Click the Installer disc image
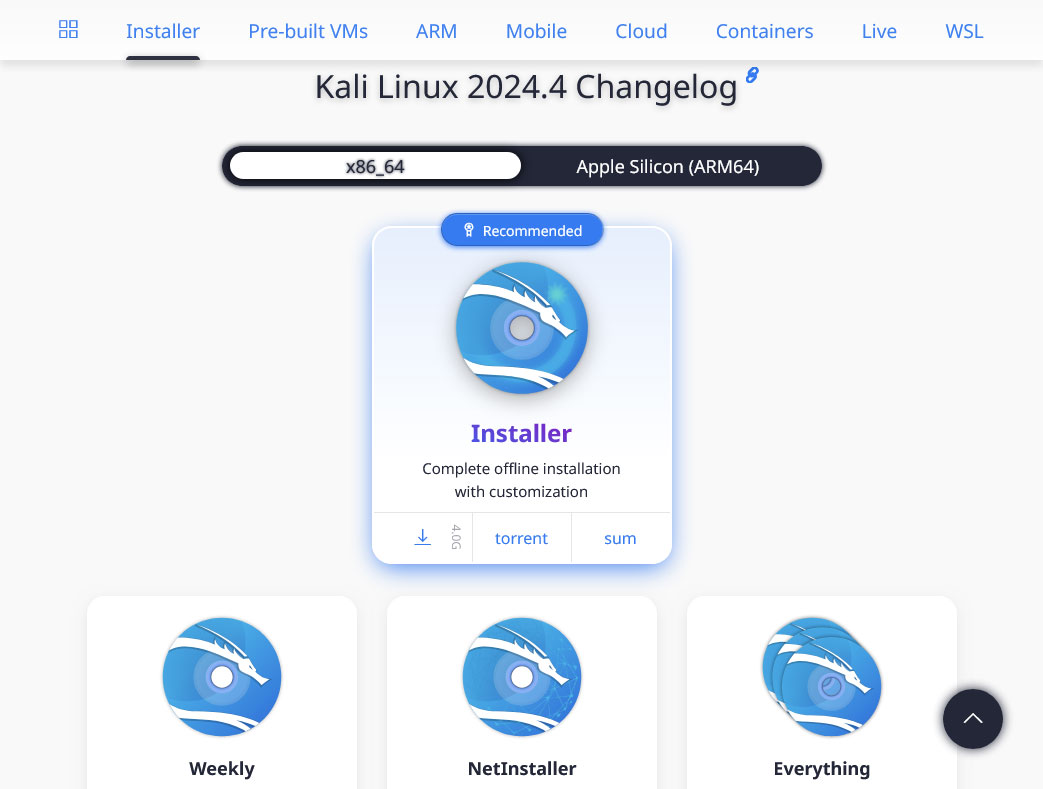 (x=522, y=327)
